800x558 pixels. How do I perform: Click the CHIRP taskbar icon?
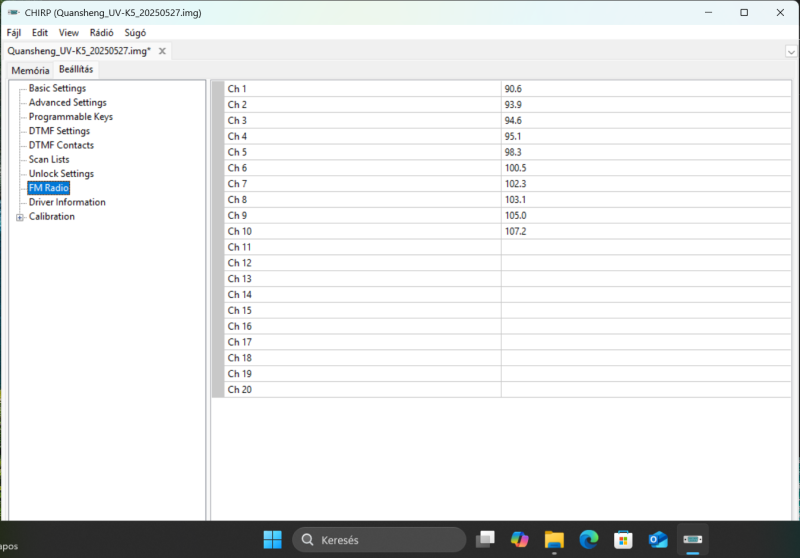tap(692, 540)
